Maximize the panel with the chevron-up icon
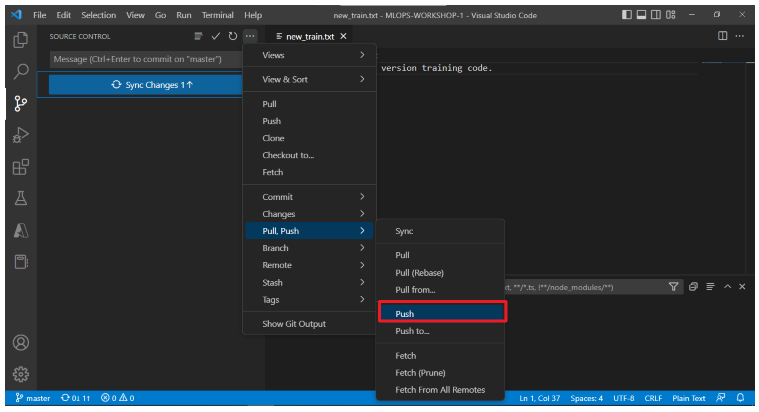This screenshot has height=412, width=759. [727, 287]
